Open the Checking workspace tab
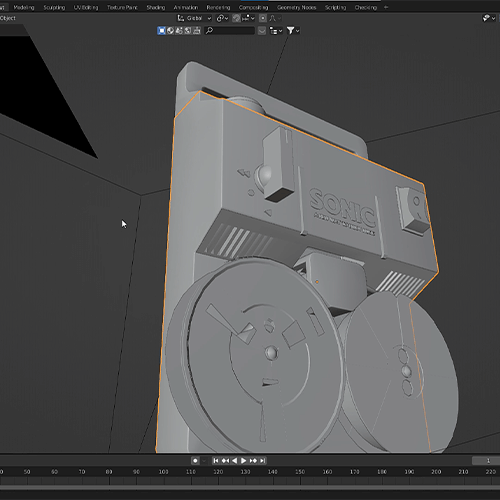The width and height of the screenshot is (500, 500). tap(365, 7)
